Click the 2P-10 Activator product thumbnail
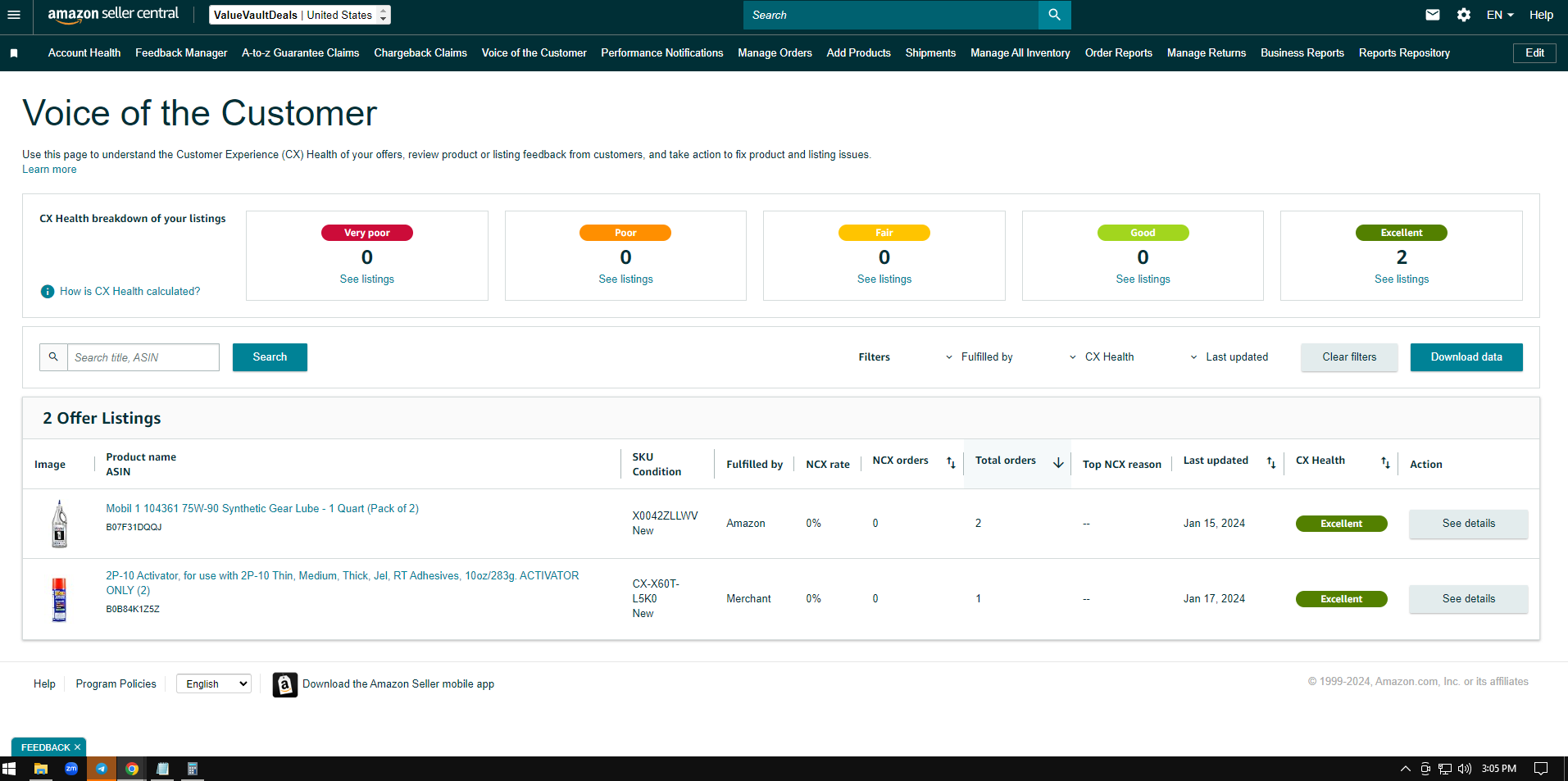 (59, 599)
